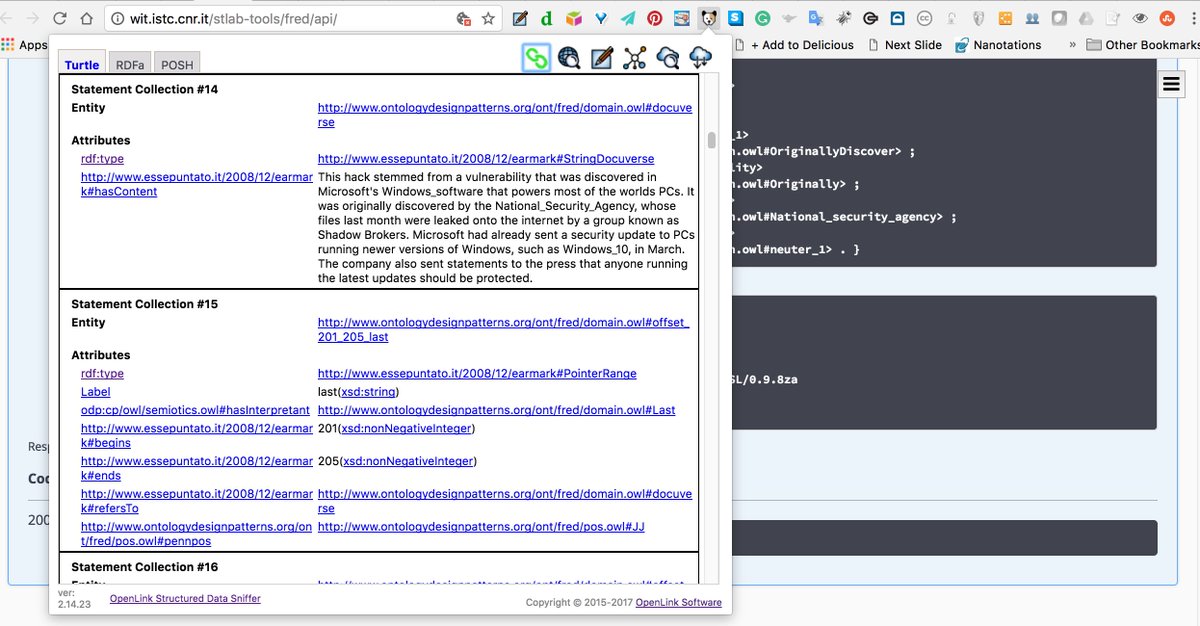Image resolution: width=1200 pixels, height=626 pixels.
Task: Click the Pinterest extension icon
Action: click(654, 18)
